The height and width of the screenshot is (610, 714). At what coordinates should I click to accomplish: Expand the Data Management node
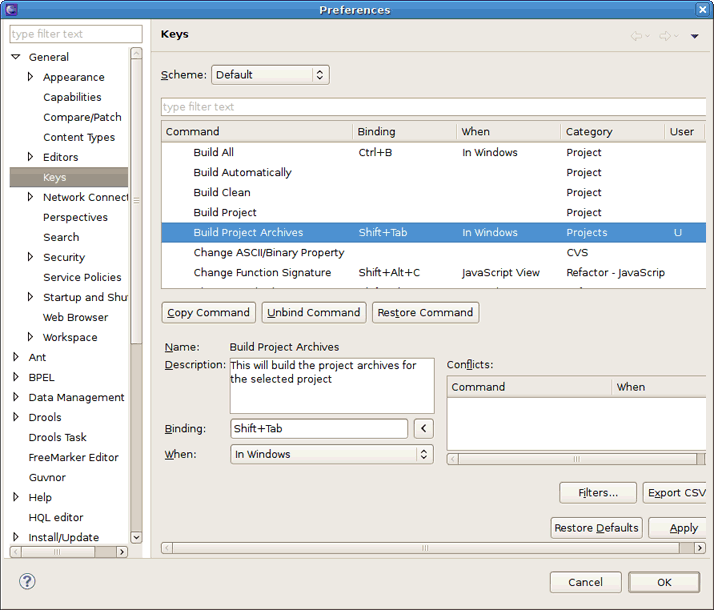(x=16, y=397)
